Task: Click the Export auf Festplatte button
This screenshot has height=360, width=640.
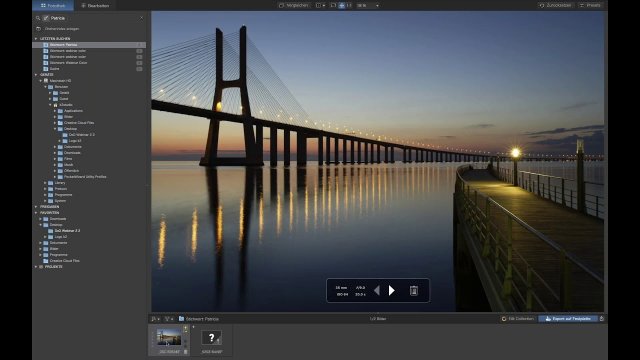Action: click(568, 319)
